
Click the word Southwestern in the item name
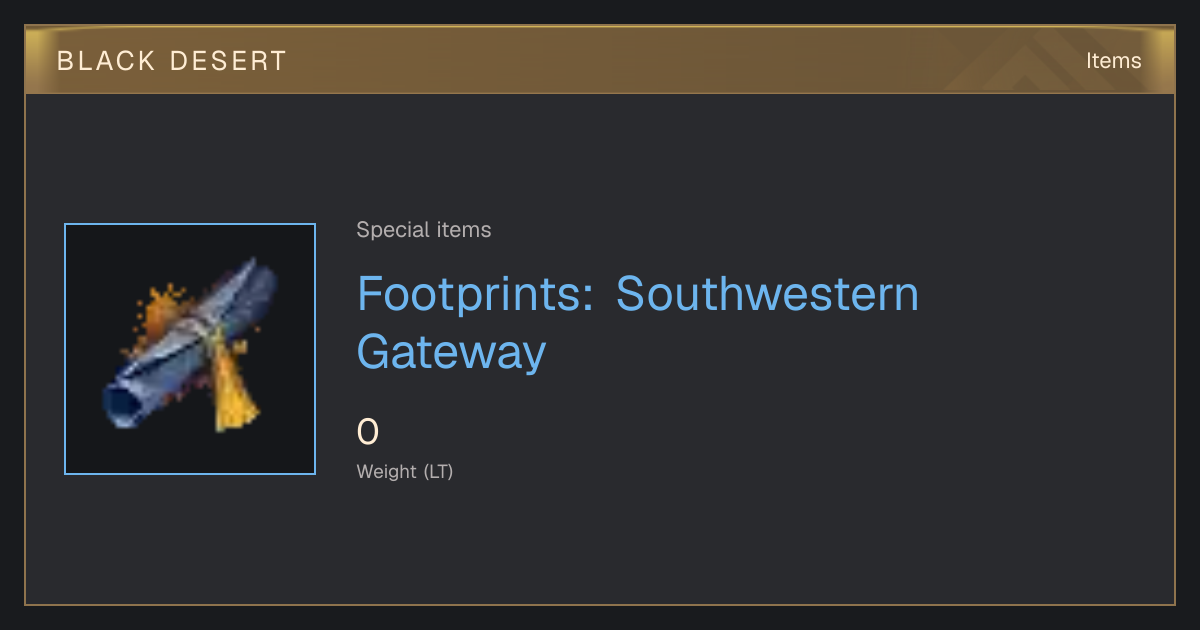[x=767, y=294]
